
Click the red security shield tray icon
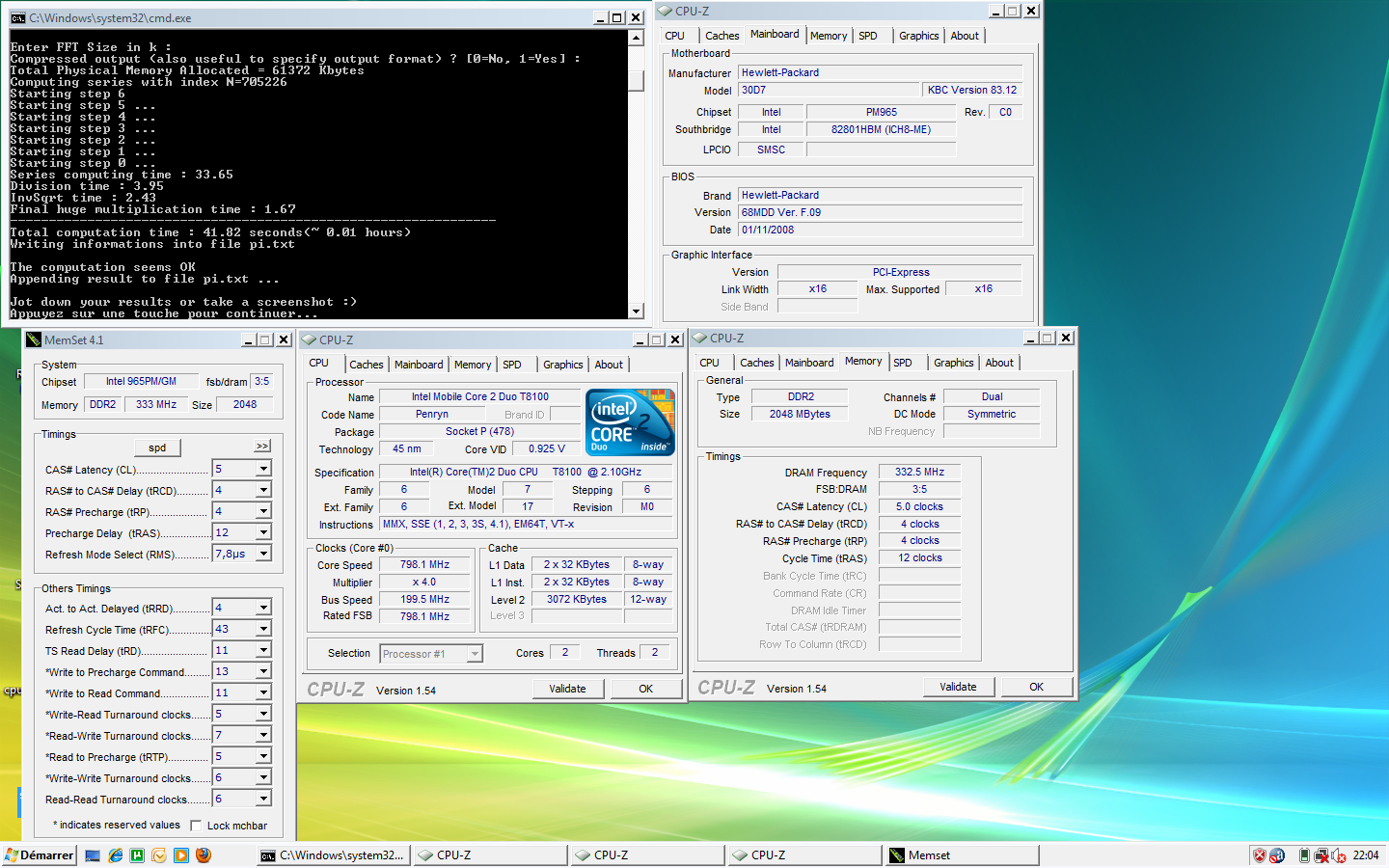point(1259,855)
